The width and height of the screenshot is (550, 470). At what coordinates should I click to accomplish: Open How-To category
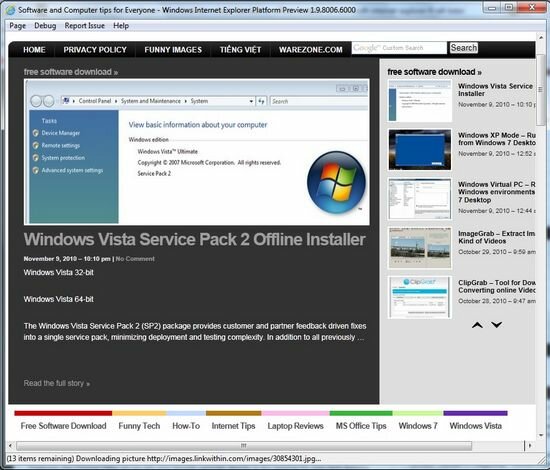coord(186,426)
